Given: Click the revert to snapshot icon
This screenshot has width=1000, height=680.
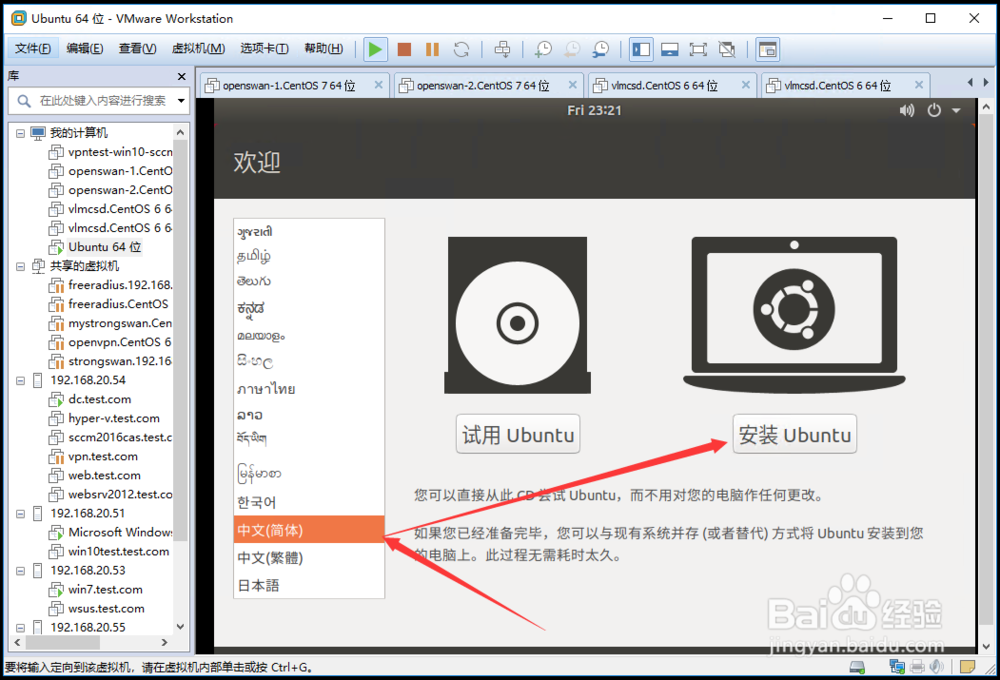Looking at the screenshot, I should (x=572, y=49).
